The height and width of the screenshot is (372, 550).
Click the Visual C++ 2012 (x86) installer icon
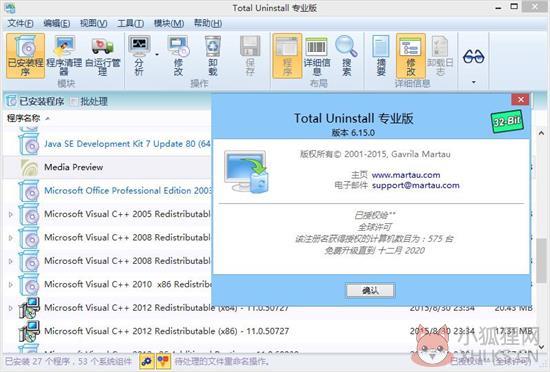pyautogui.click(x=29, y=331)
